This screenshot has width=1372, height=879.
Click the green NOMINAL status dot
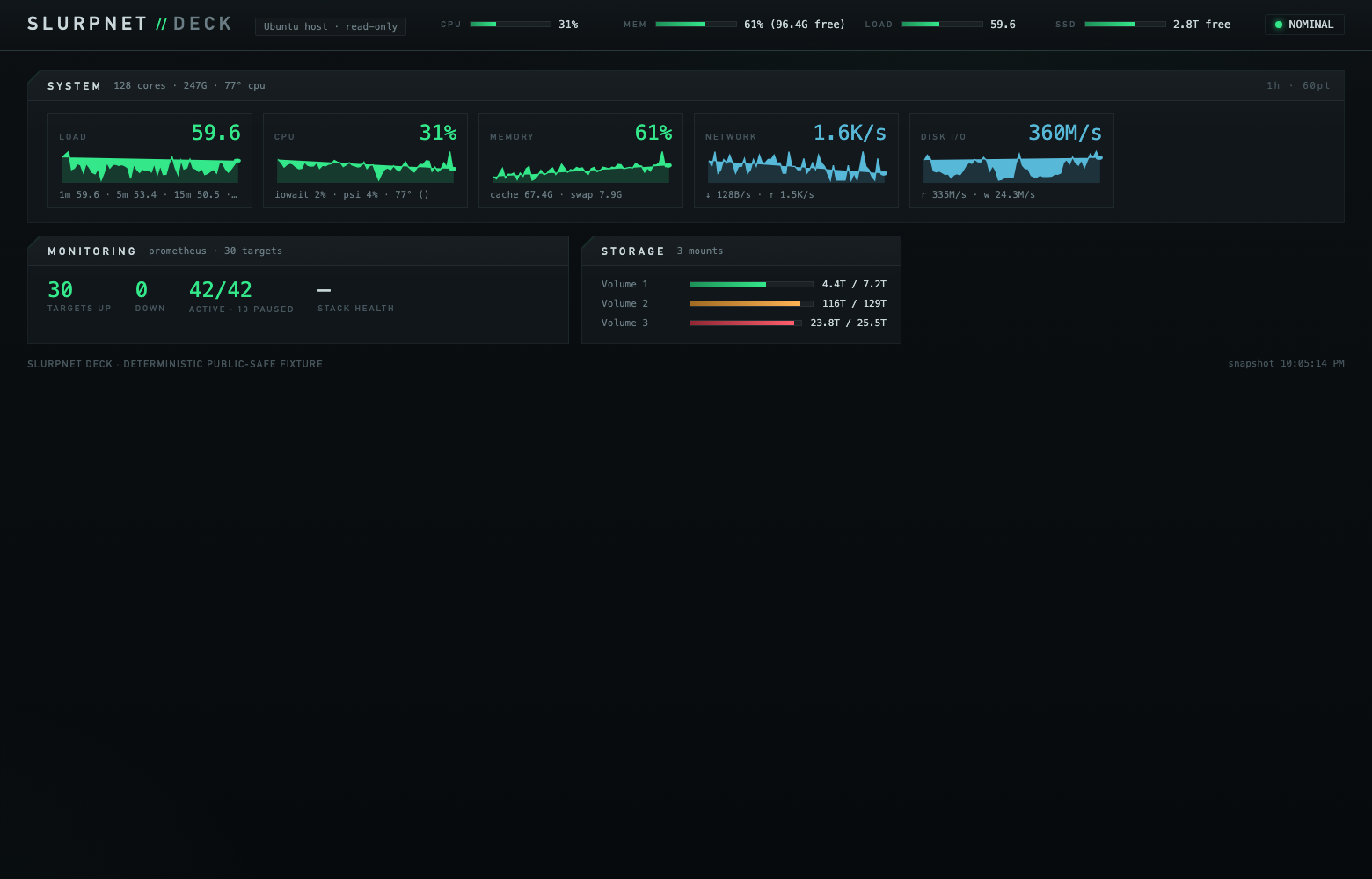click(x=1279, y=25)
